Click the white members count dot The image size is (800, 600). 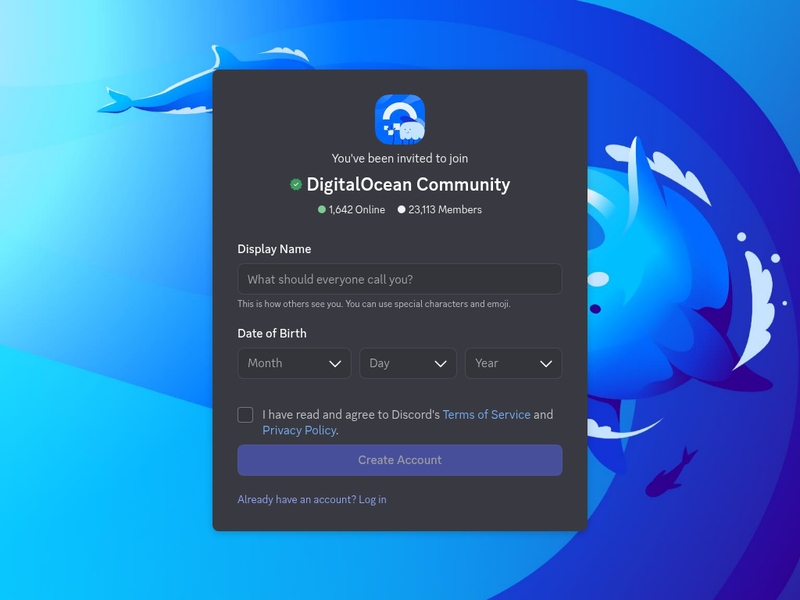402,210
